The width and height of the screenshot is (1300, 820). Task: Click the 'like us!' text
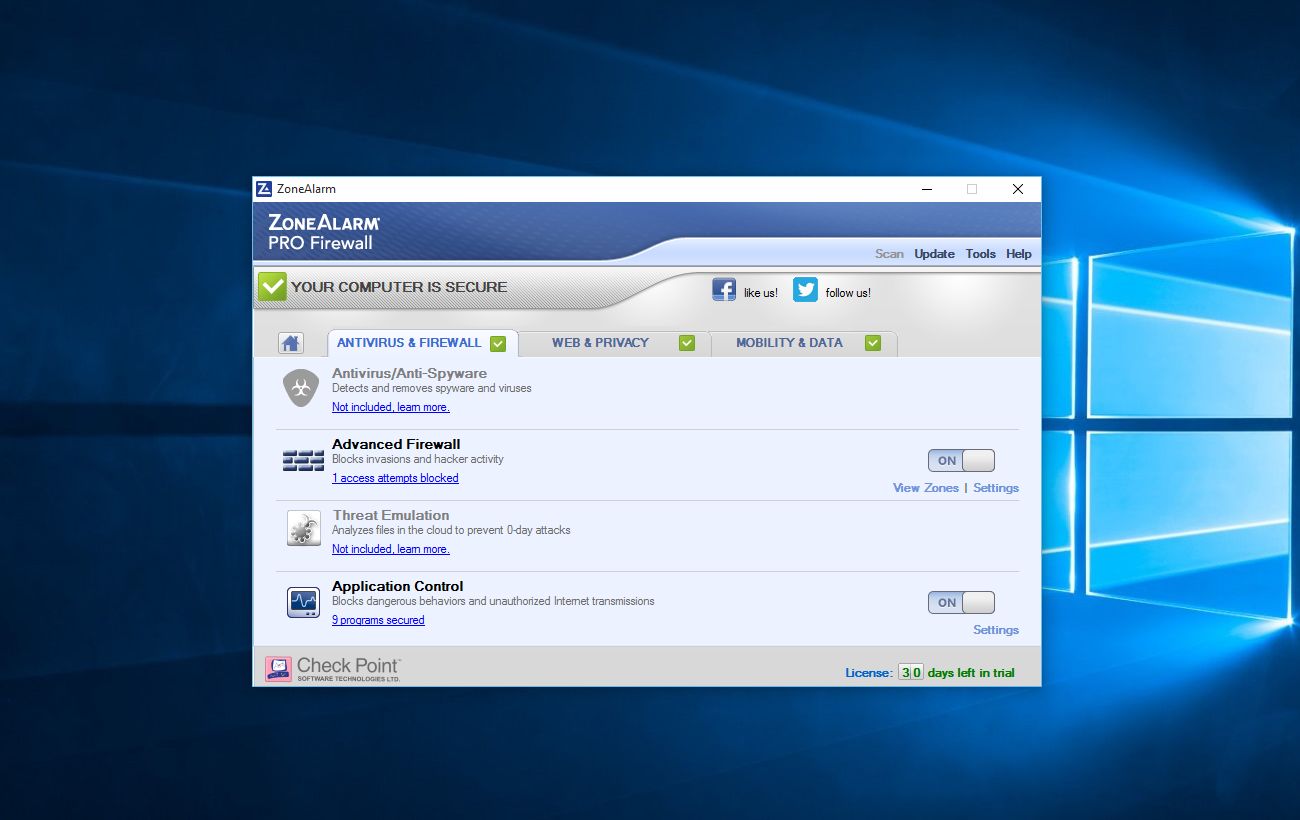pos(761,293)
